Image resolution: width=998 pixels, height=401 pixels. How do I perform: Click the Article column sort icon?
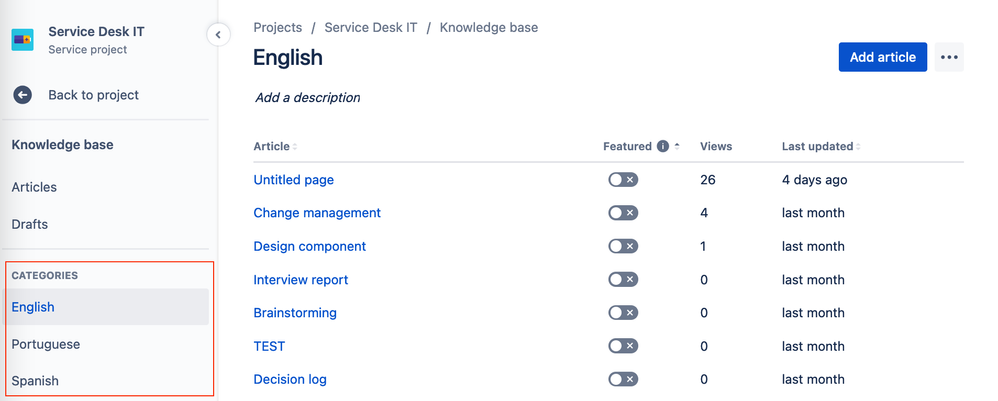295,147
